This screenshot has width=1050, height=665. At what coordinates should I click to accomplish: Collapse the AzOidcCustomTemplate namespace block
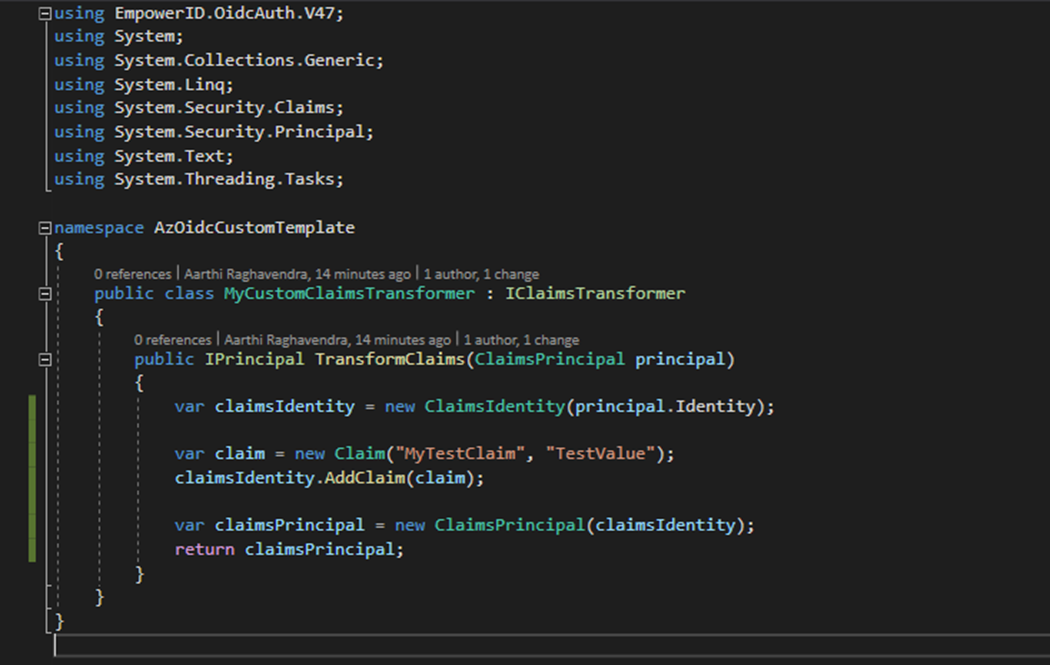(44, 228)
